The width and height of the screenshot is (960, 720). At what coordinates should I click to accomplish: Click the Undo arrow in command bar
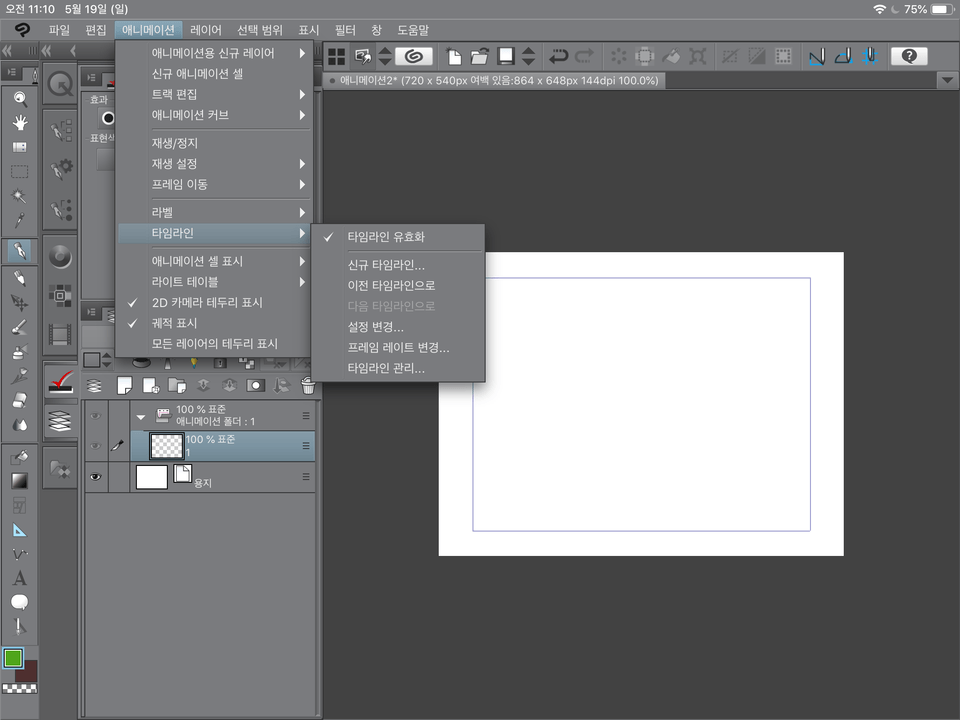(559, 57)
